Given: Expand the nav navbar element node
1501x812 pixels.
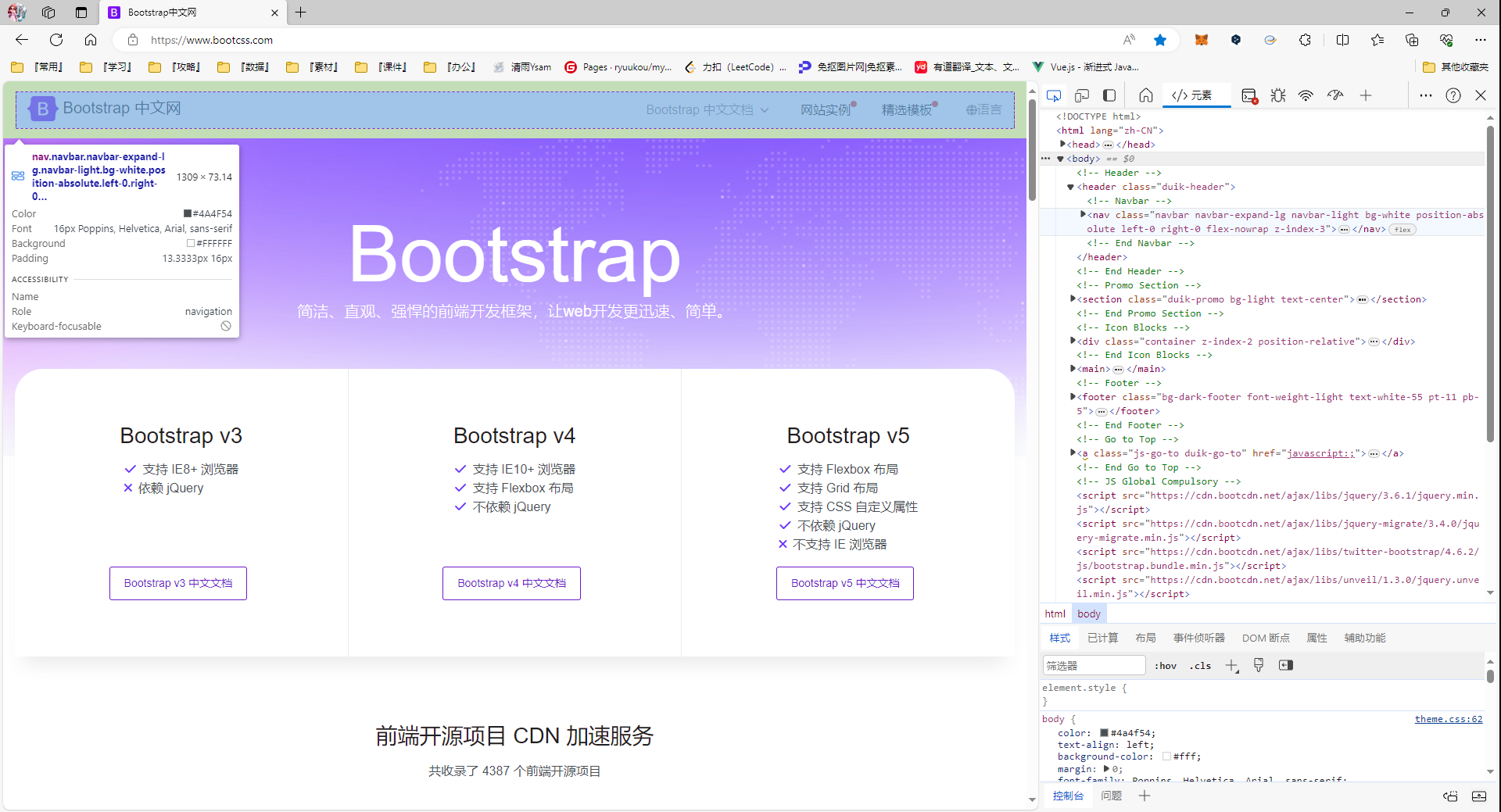Looking at the screenshot, I should (x=1083, y=214).
